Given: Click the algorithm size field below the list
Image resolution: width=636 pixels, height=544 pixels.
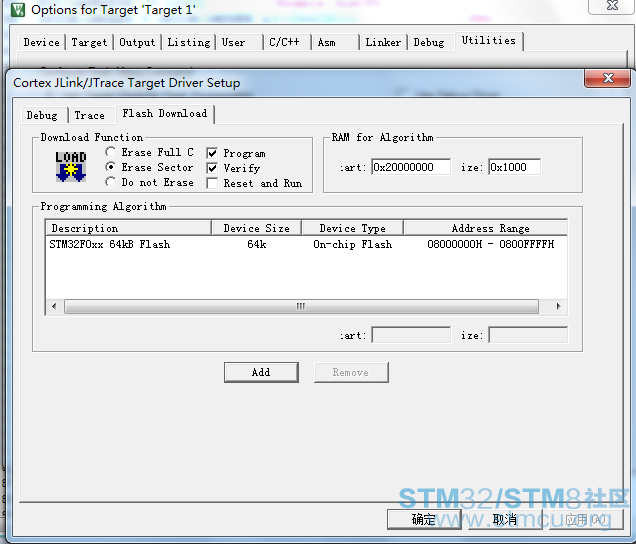Looking at the screenshot, I should pos(528,335).
